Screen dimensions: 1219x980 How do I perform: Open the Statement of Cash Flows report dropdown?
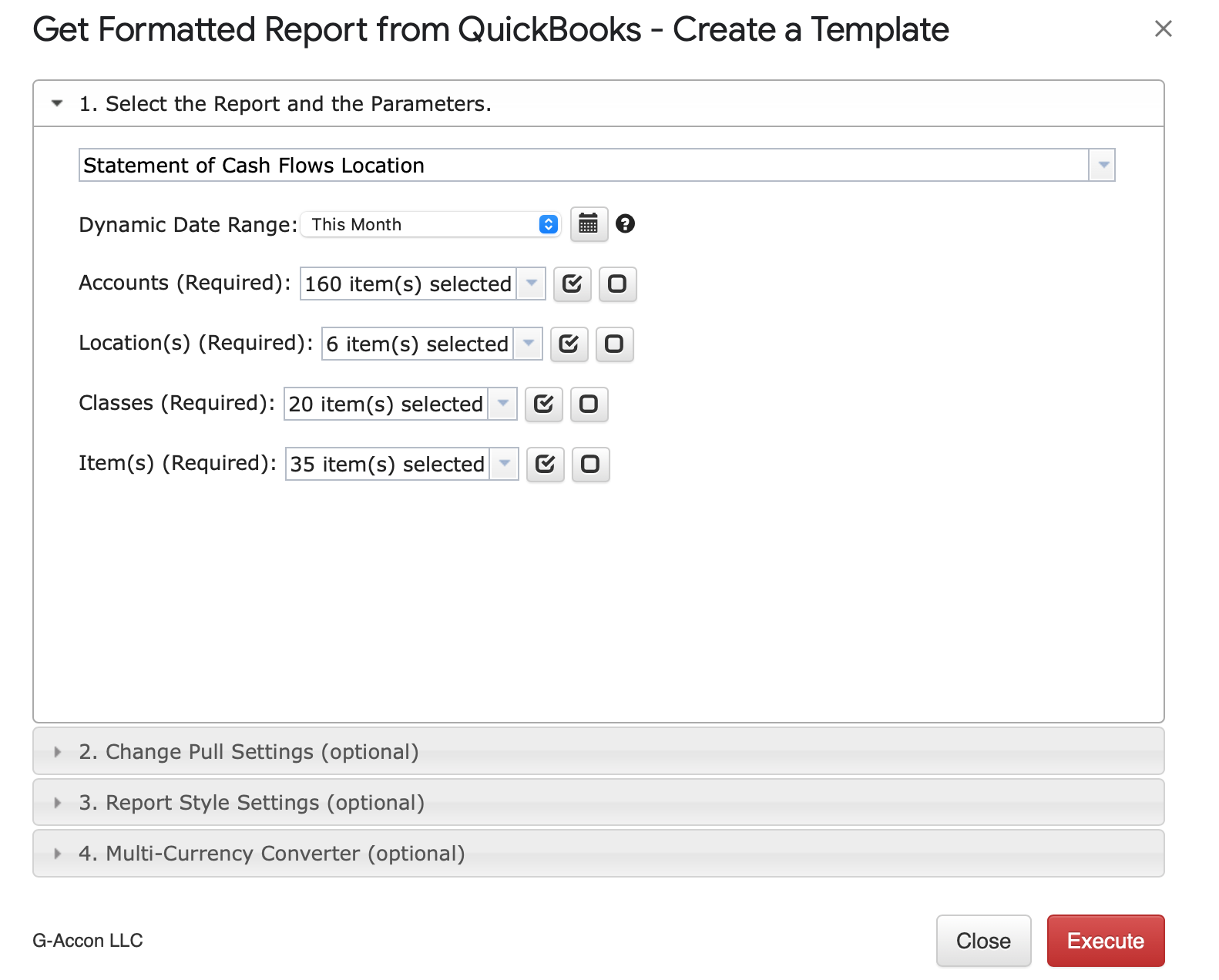[1102, 166]
